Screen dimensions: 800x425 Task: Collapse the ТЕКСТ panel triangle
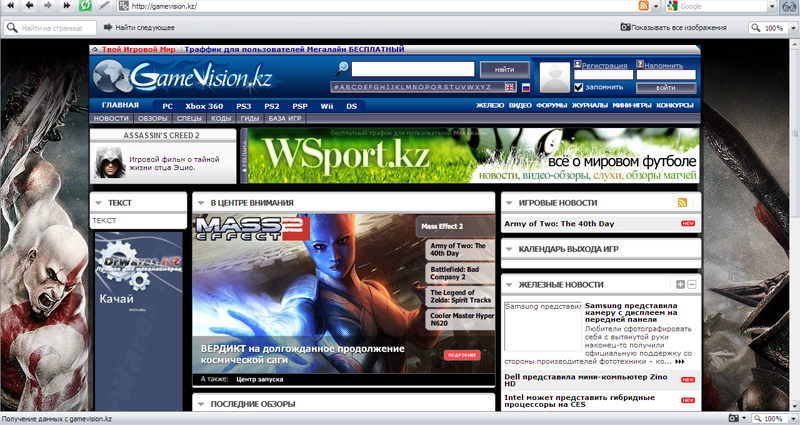tap(98, 203)
